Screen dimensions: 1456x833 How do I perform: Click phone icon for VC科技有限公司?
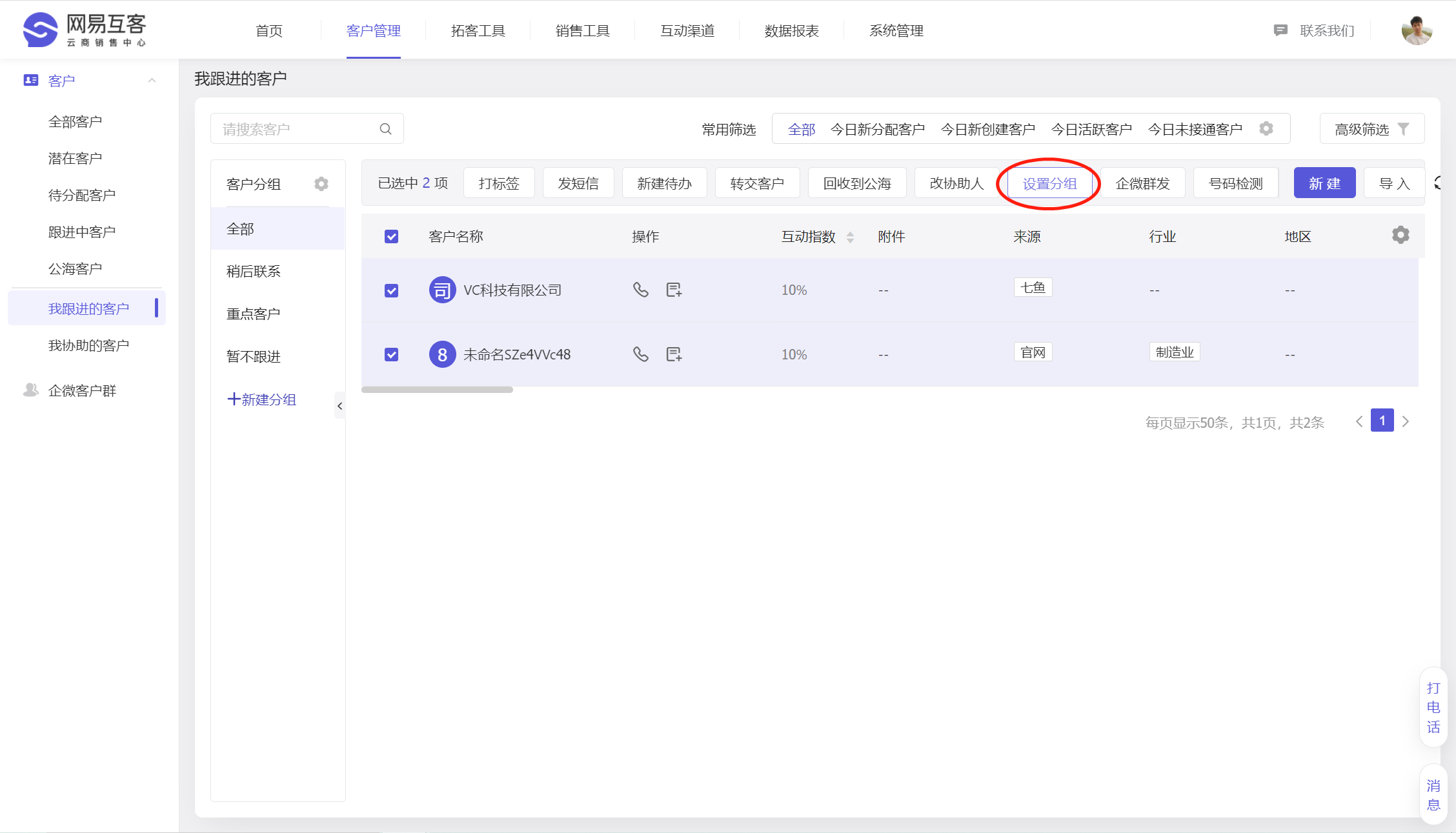(x=640, y=290)
